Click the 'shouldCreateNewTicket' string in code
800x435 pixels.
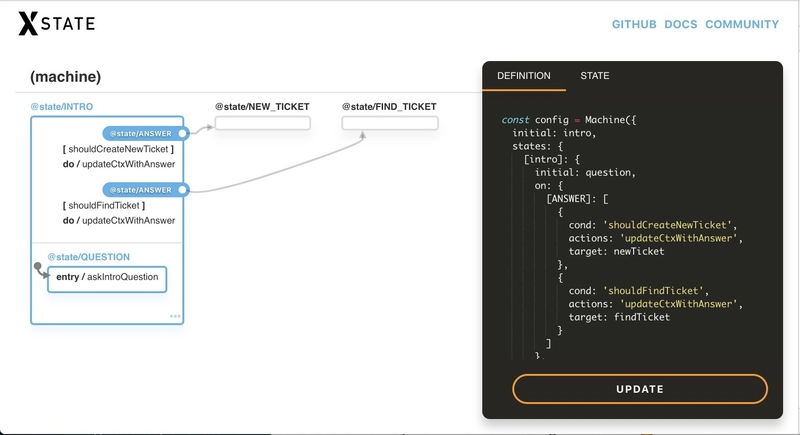coord(667,225)
